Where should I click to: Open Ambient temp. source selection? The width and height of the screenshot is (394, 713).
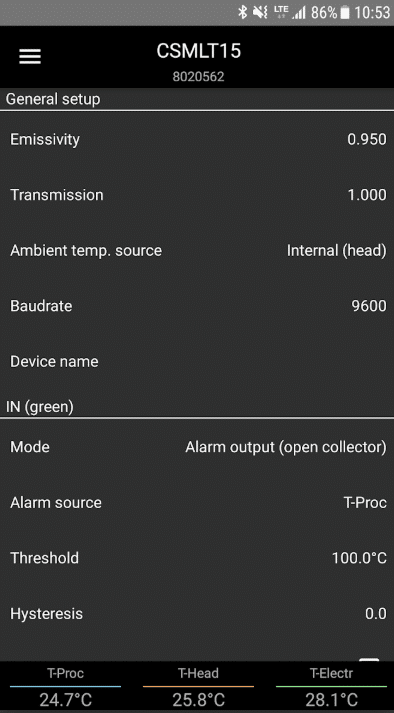tap(197, 250)
